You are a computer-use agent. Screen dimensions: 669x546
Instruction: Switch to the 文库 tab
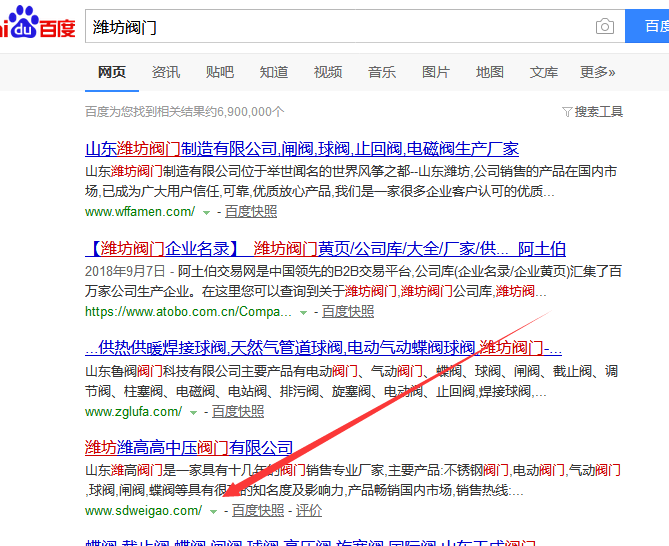544,72
